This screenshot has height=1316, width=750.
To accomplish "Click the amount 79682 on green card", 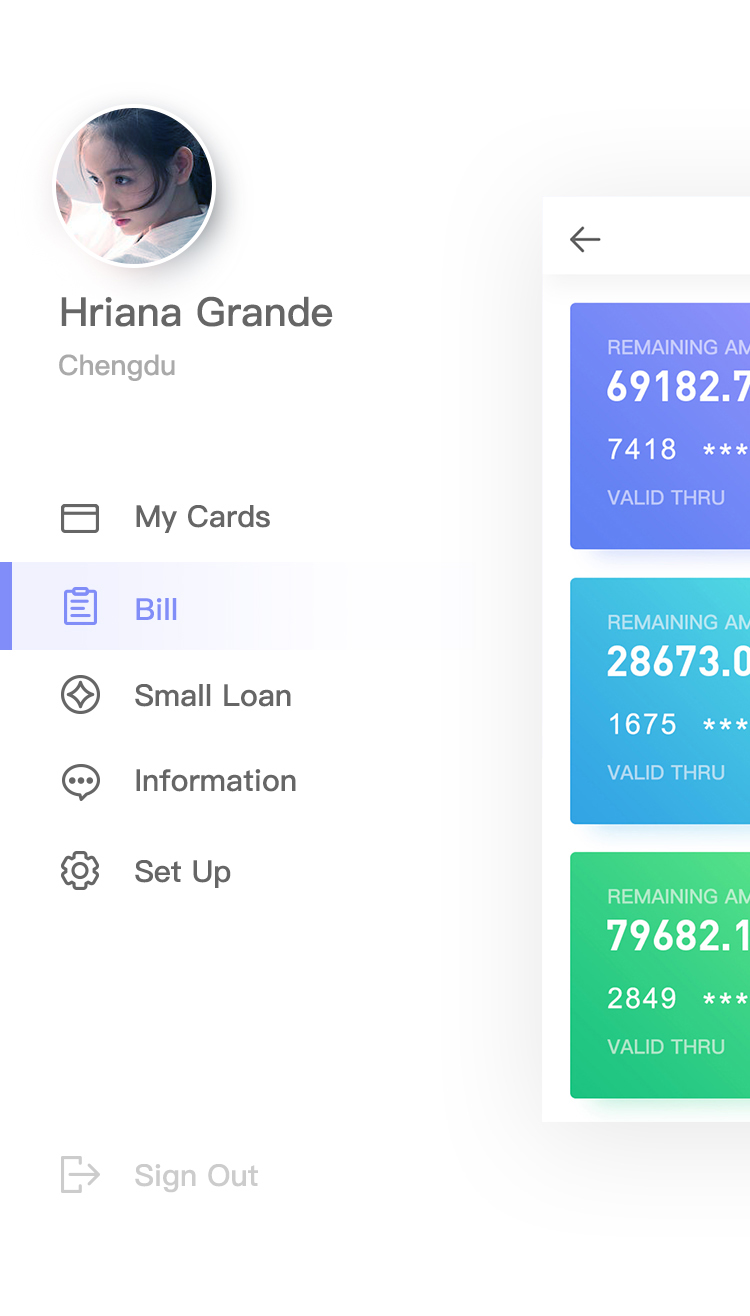I will (678, 936).
